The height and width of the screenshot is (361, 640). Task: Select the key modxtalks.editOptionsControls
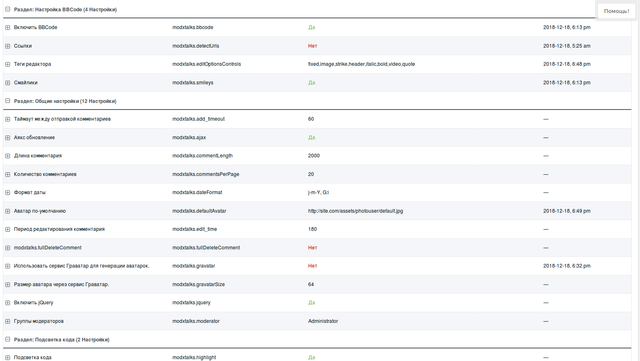click(207, 64)
